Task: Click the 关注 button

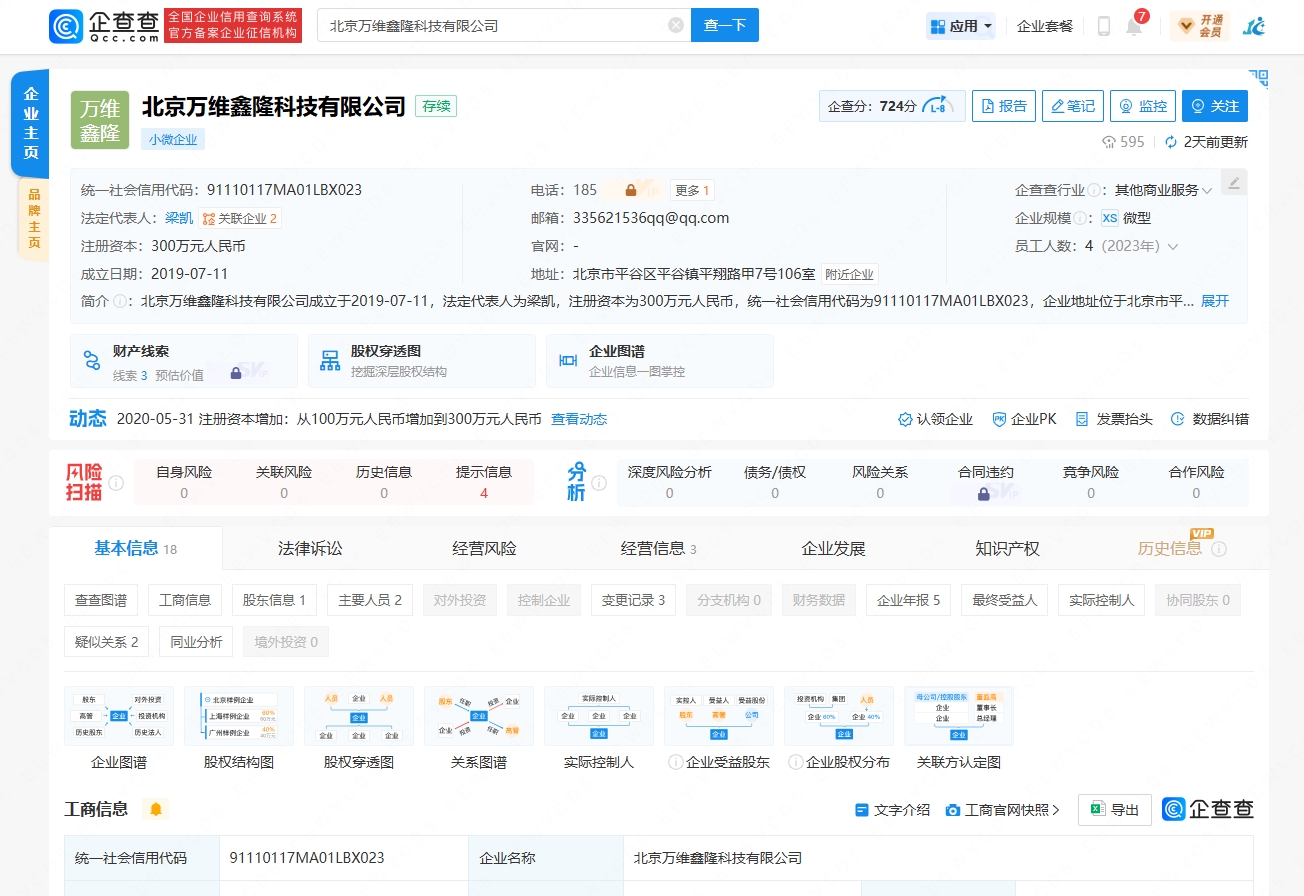Action: click(1215, 106)
